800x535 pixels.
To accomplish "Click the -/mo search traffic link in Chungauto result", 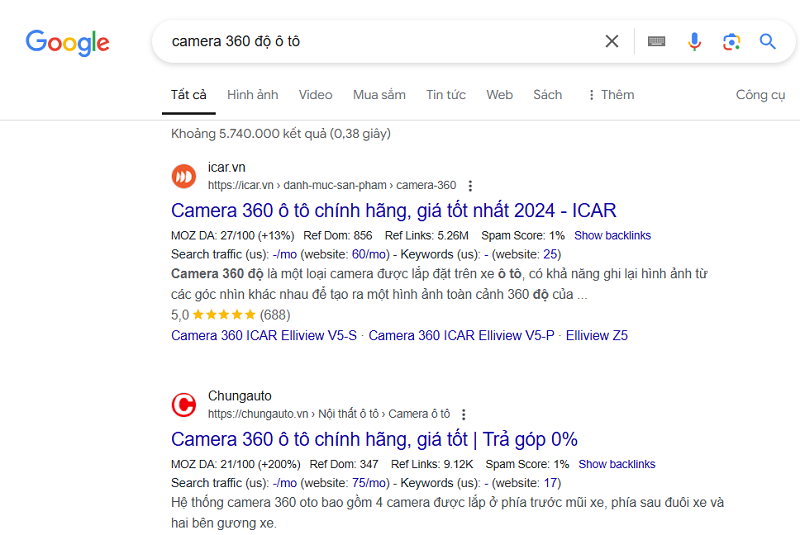I will (285, 483).
